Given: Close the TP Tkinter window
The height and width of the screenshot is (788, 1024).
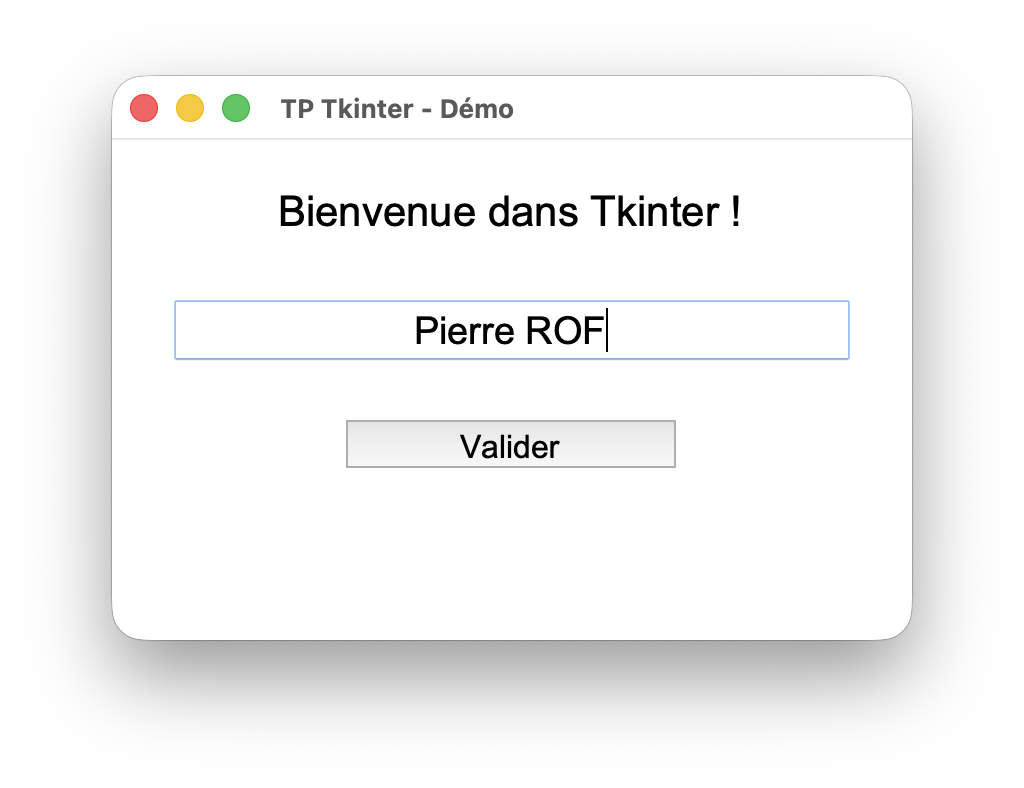Looking at the screenshot, I should (x=144, y=108).
